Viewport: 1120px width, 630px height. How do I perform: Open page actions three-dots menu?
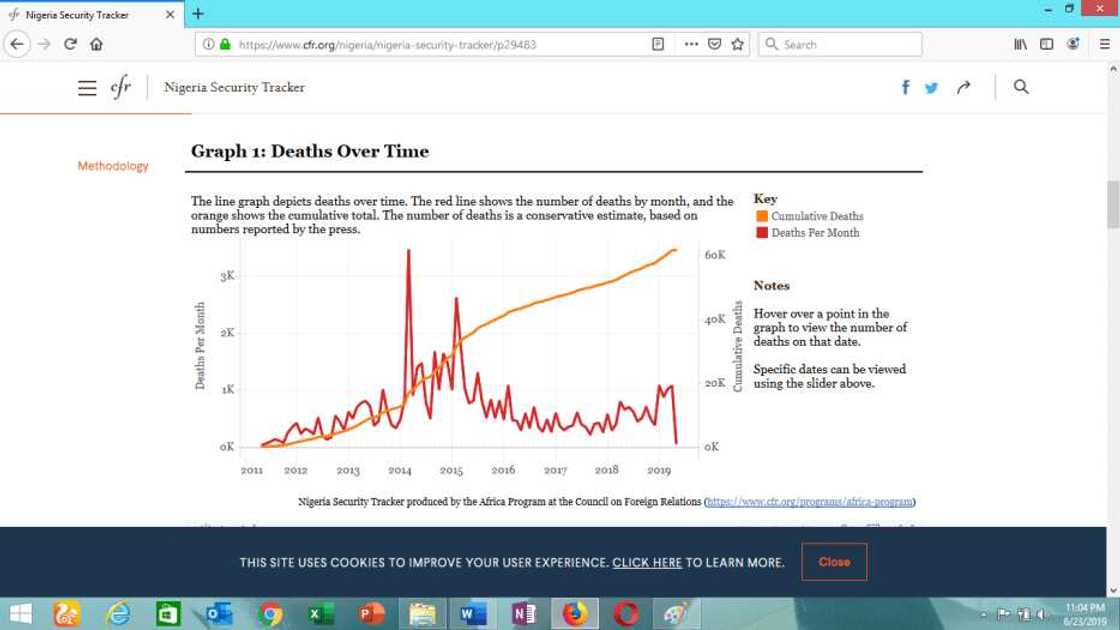coord(691,44)
